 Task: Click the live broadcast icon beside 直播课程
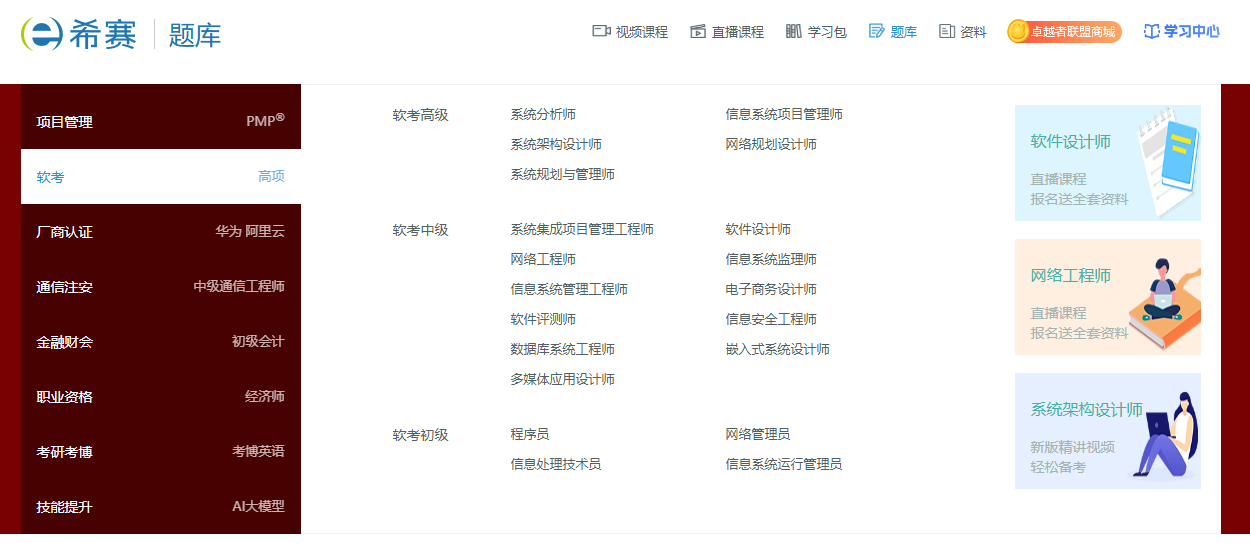(698, 31)
